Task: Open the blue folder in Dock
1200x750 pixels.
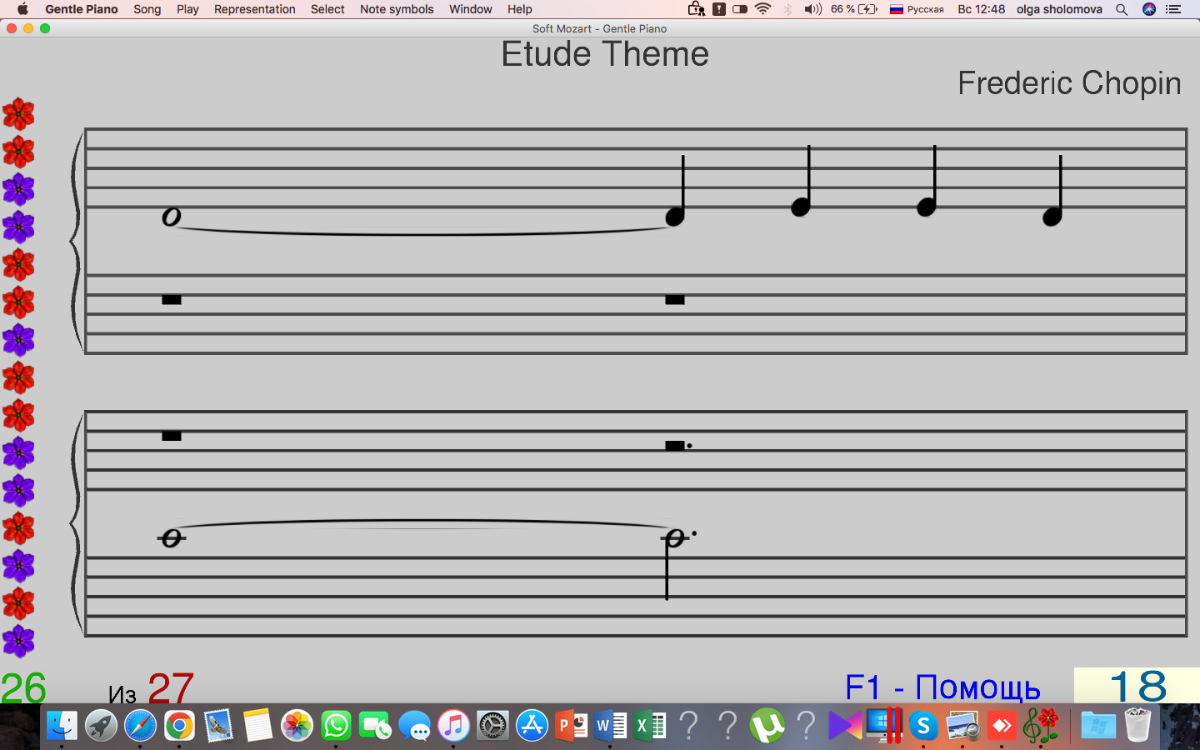Action: pos(1098,725)
